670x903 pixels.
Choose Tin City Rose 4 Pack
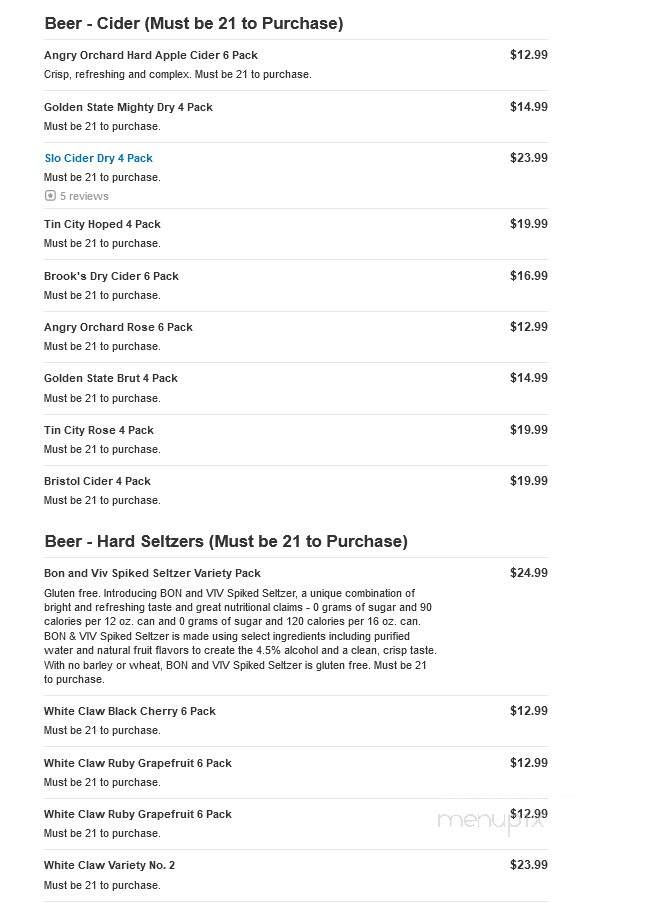point(99,430)
